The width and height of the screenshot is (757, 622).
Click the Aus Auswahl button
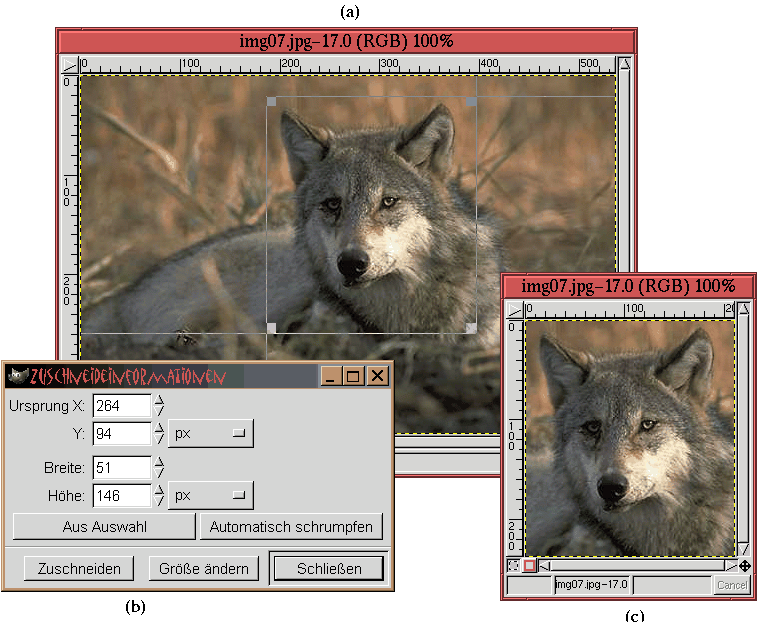tap(103, 526)
